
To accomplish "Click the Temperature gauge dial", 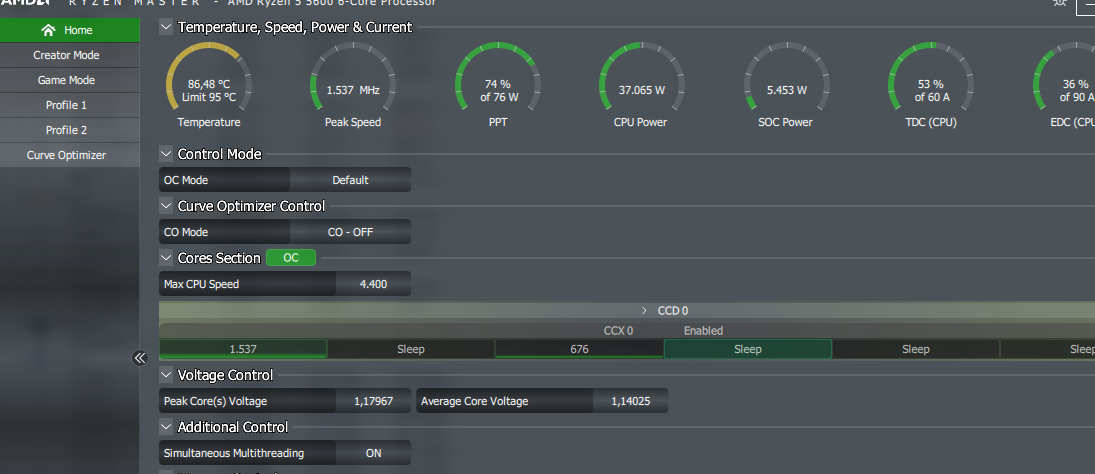I will click(x=208, y=89).
